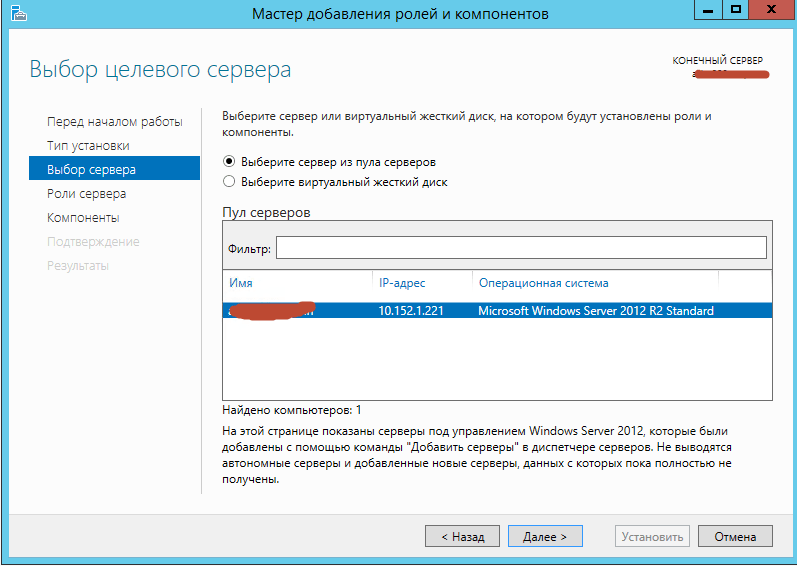Click the Windows Server 2012 R2 Standard cell
This screenshot has width=797, height=566.
pos(596,310)
